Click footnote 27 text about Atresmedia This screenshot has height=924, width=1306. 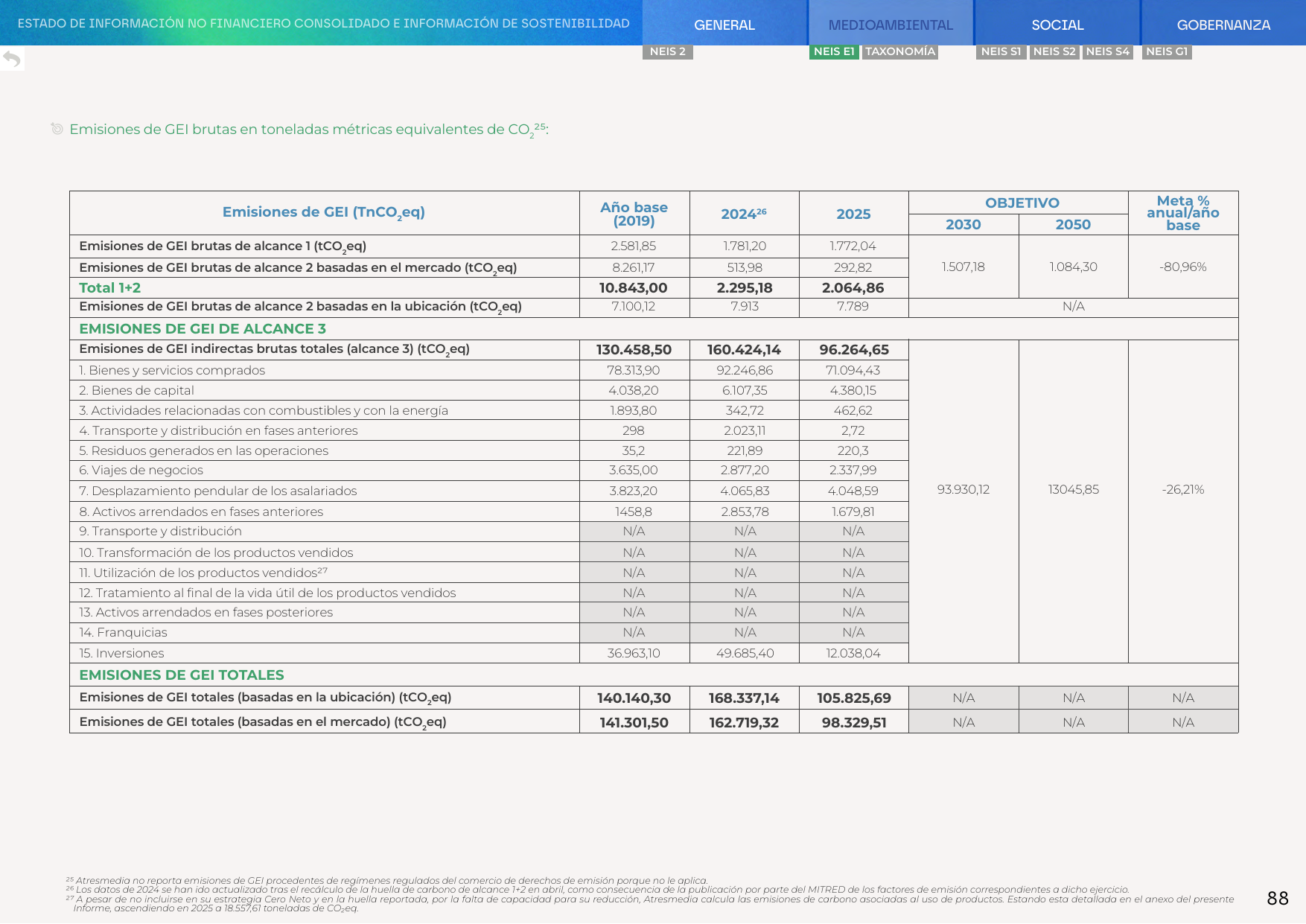click(x=650, y=903)
